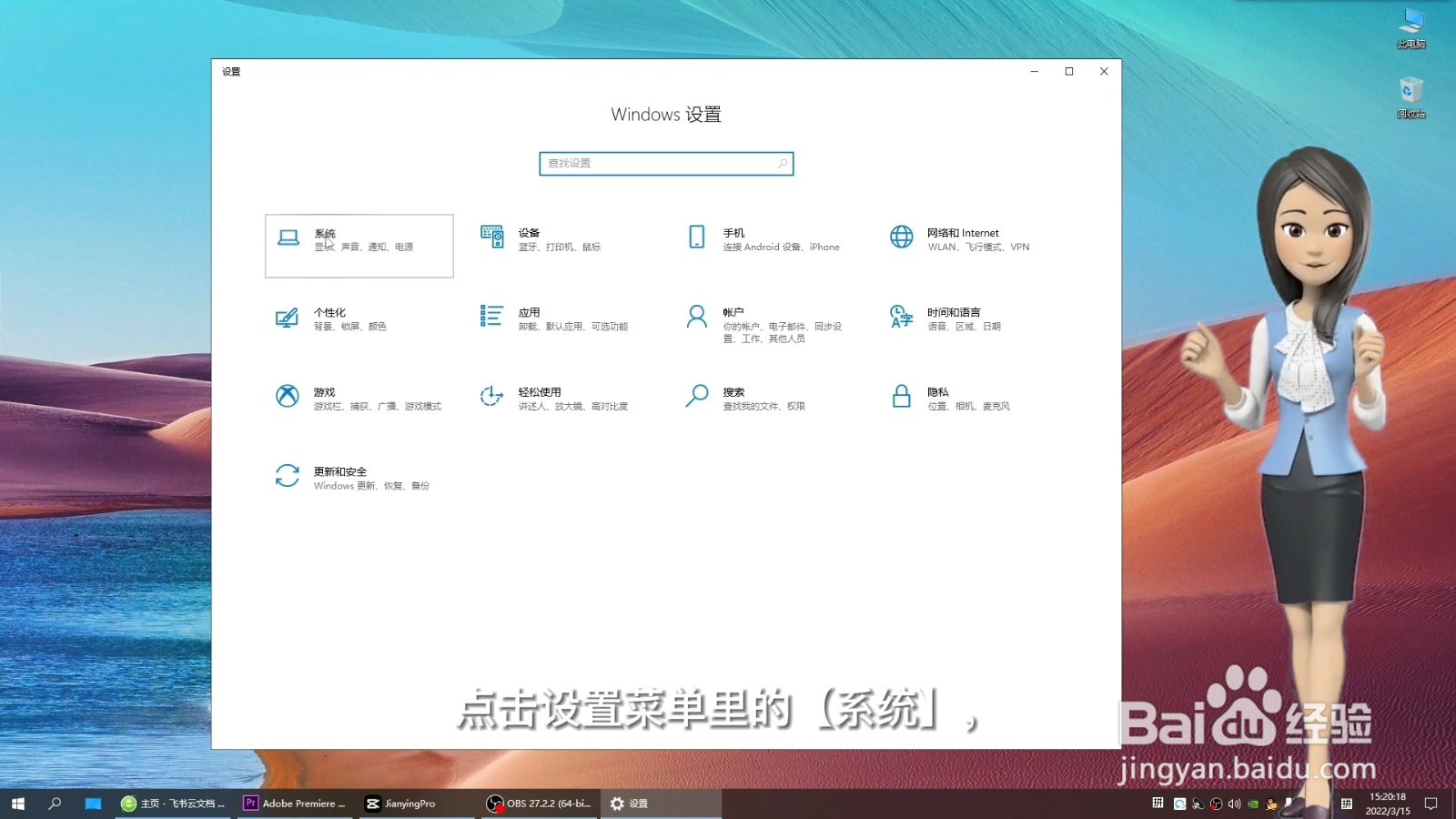
Task: Open 时间和语言 (Time & Language) icon
Action: tap(901, 316)
